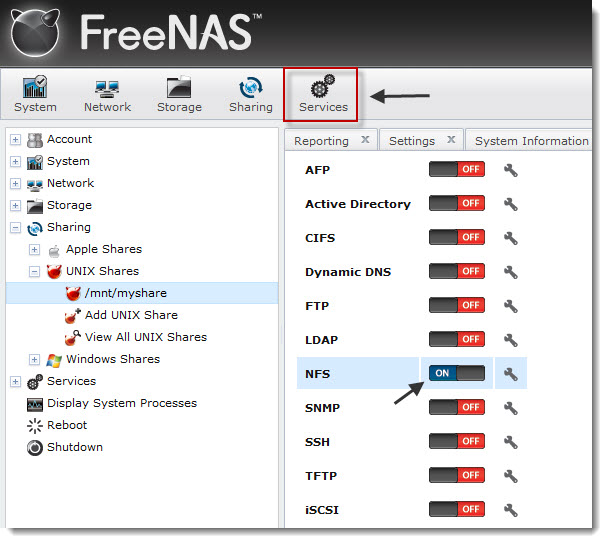Switch on the TFTP service
The image size is (607, 543).
tap(457, 475)
